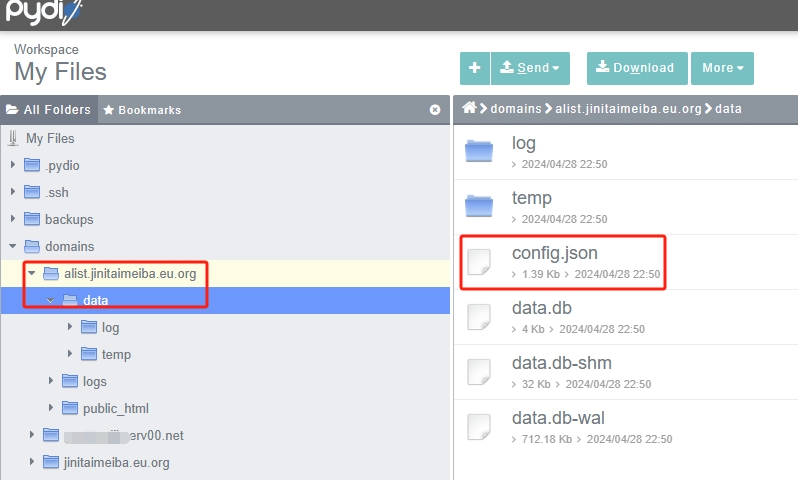
Task: Click the home icon in breadcrumb
Action: point(468,108)
